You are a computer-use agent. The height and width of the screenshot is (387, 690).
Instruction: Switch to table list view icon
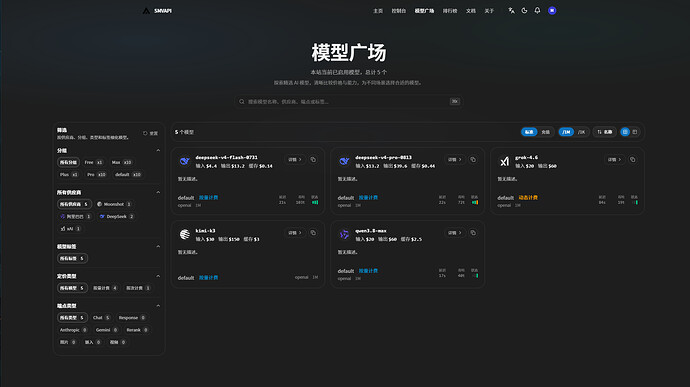[x=635, y=132]
